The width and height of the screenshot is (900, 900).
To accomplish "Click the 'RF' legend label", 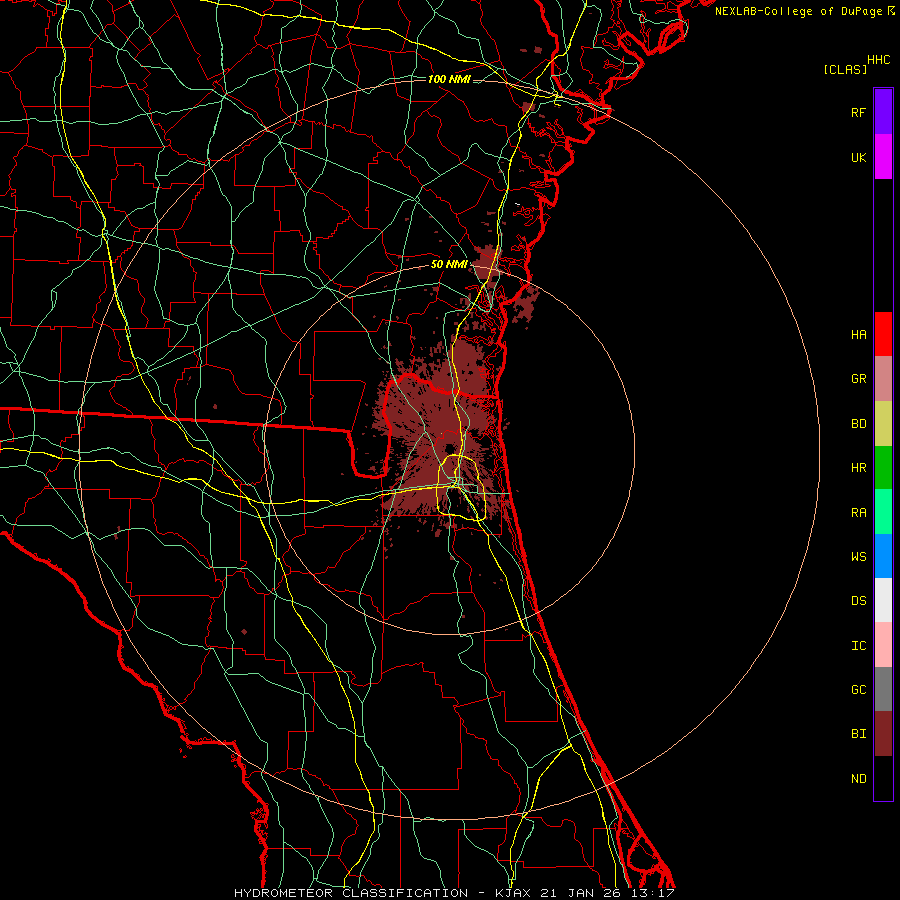I will [x=858, y=112].
